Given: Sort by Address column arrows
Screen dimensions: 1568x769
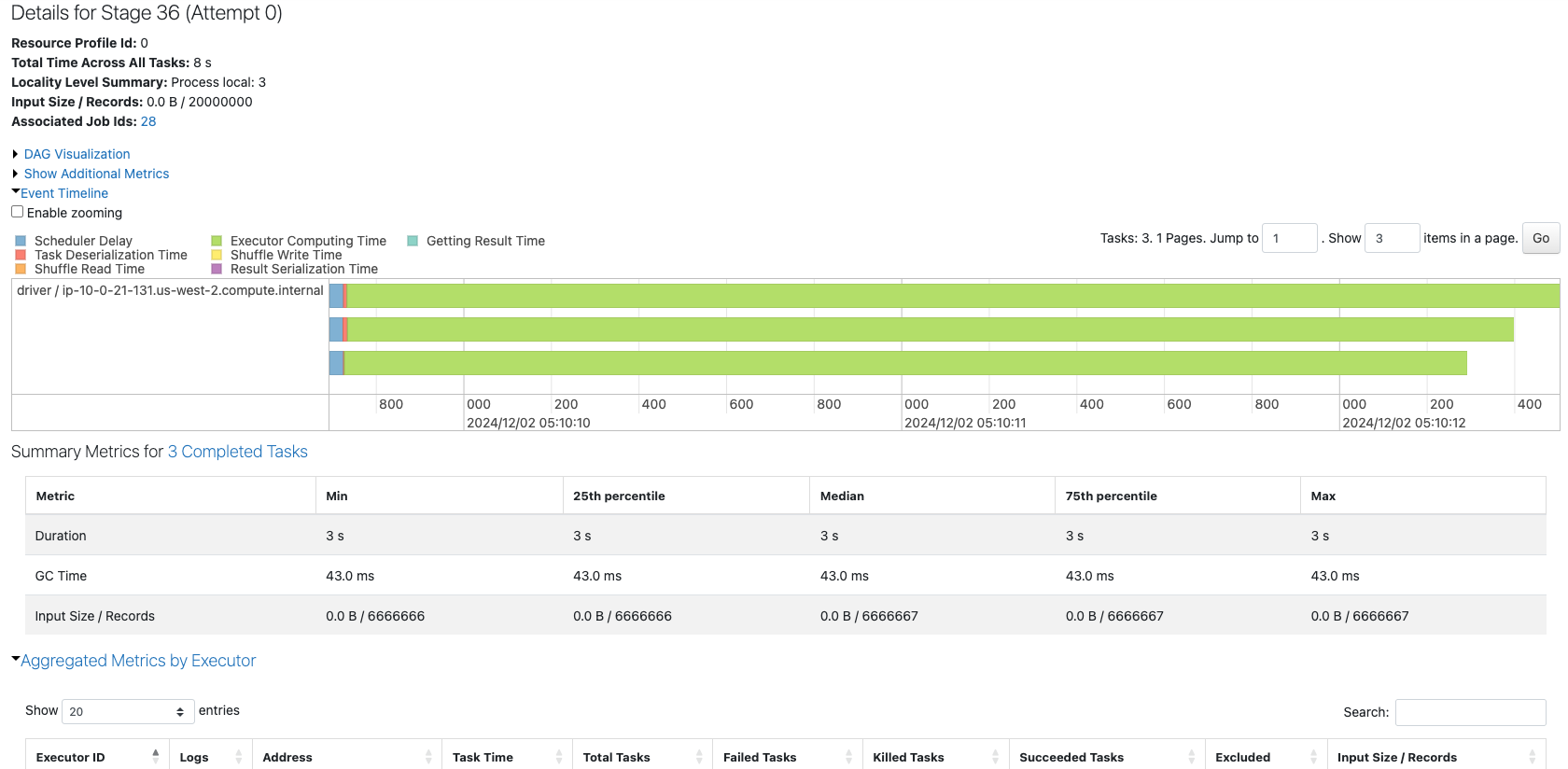Looking at the screenshot, I should coord(429,757).
